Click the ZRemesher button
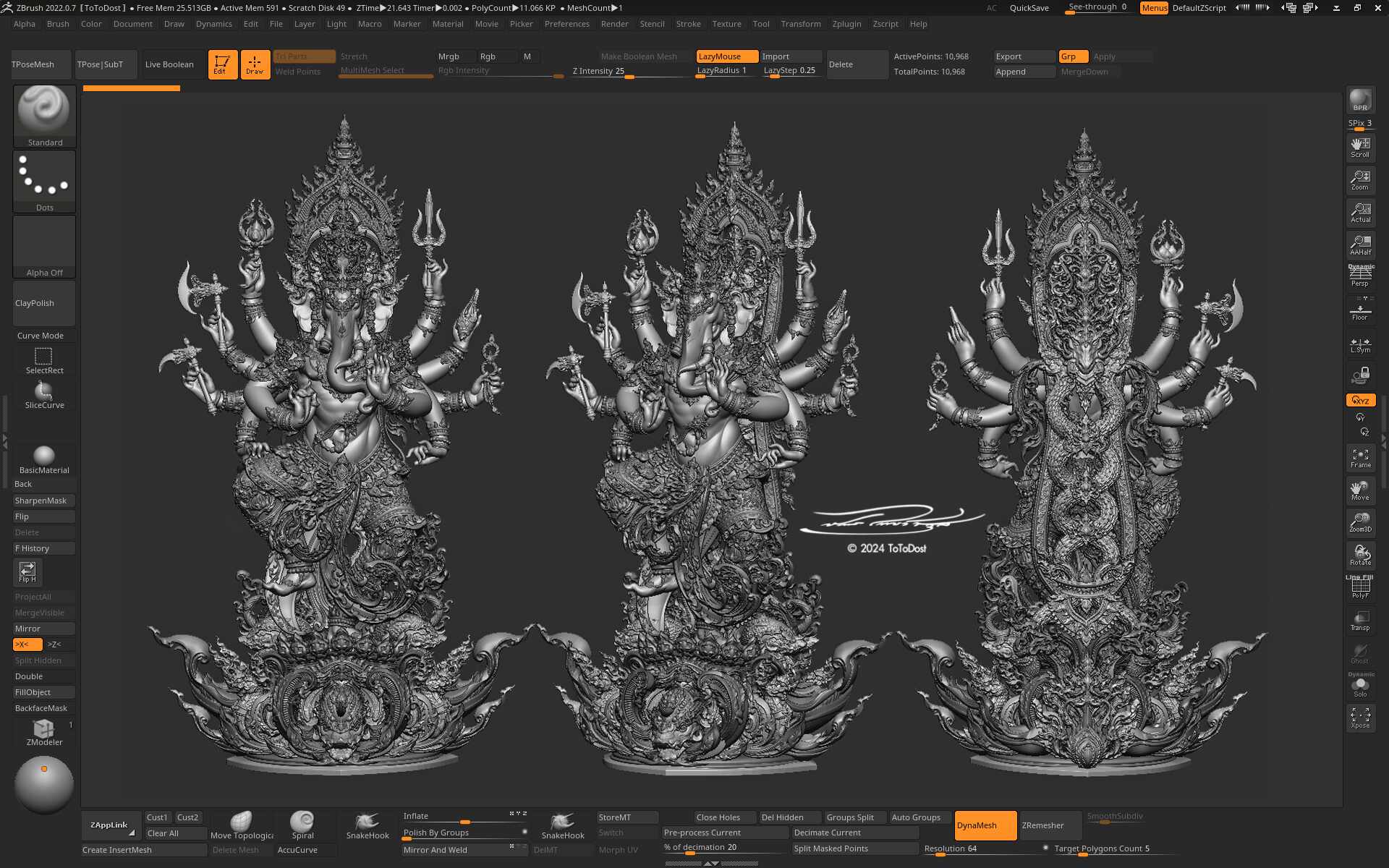The height and width of the screenshot is (868, 1389). 1050,825
